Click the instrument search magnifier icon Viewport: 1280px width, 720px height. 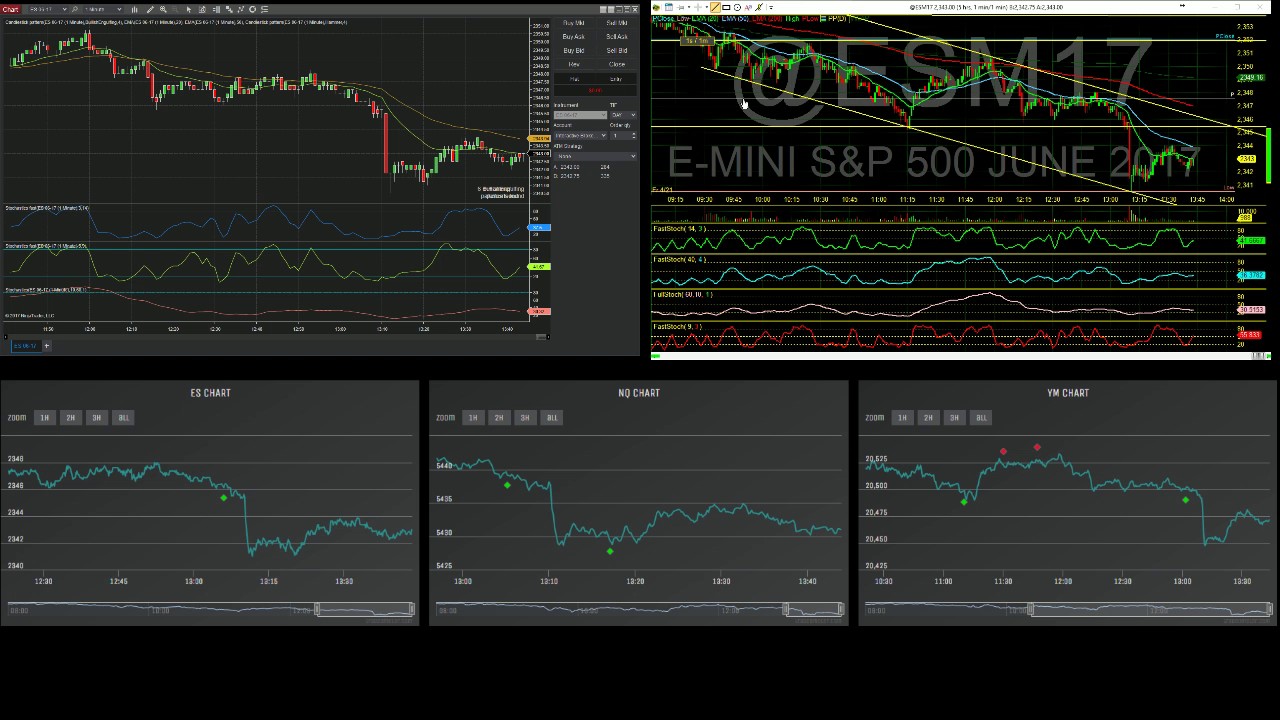click(x=75, y=9)
